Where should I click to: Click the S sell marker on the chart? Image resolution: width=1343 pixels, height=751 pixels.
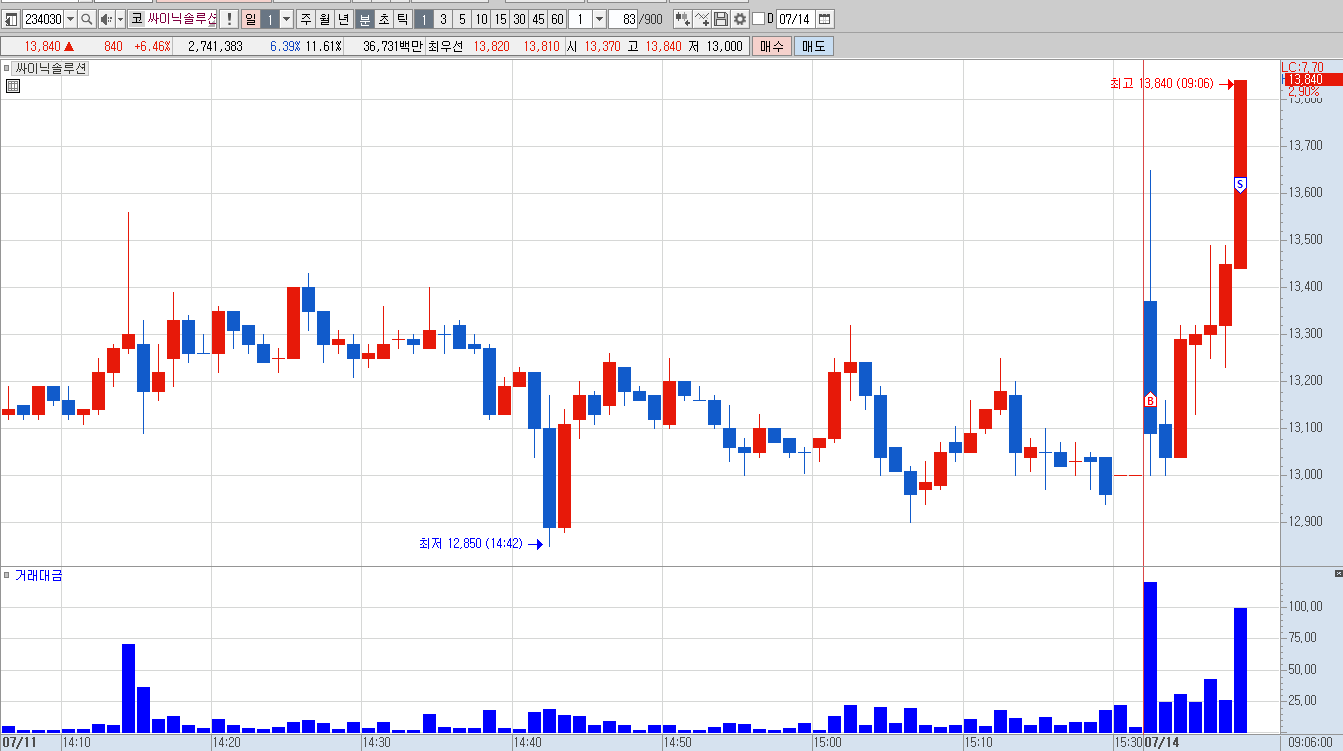[x=1240, y=184]
